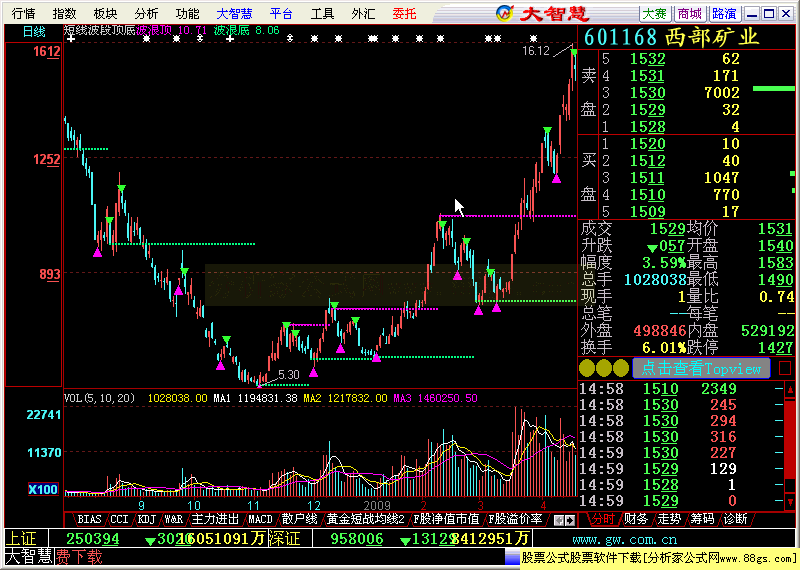Open the 外汇 menu
This screenshot has height=570, width=800.
(x=363, y=13)
